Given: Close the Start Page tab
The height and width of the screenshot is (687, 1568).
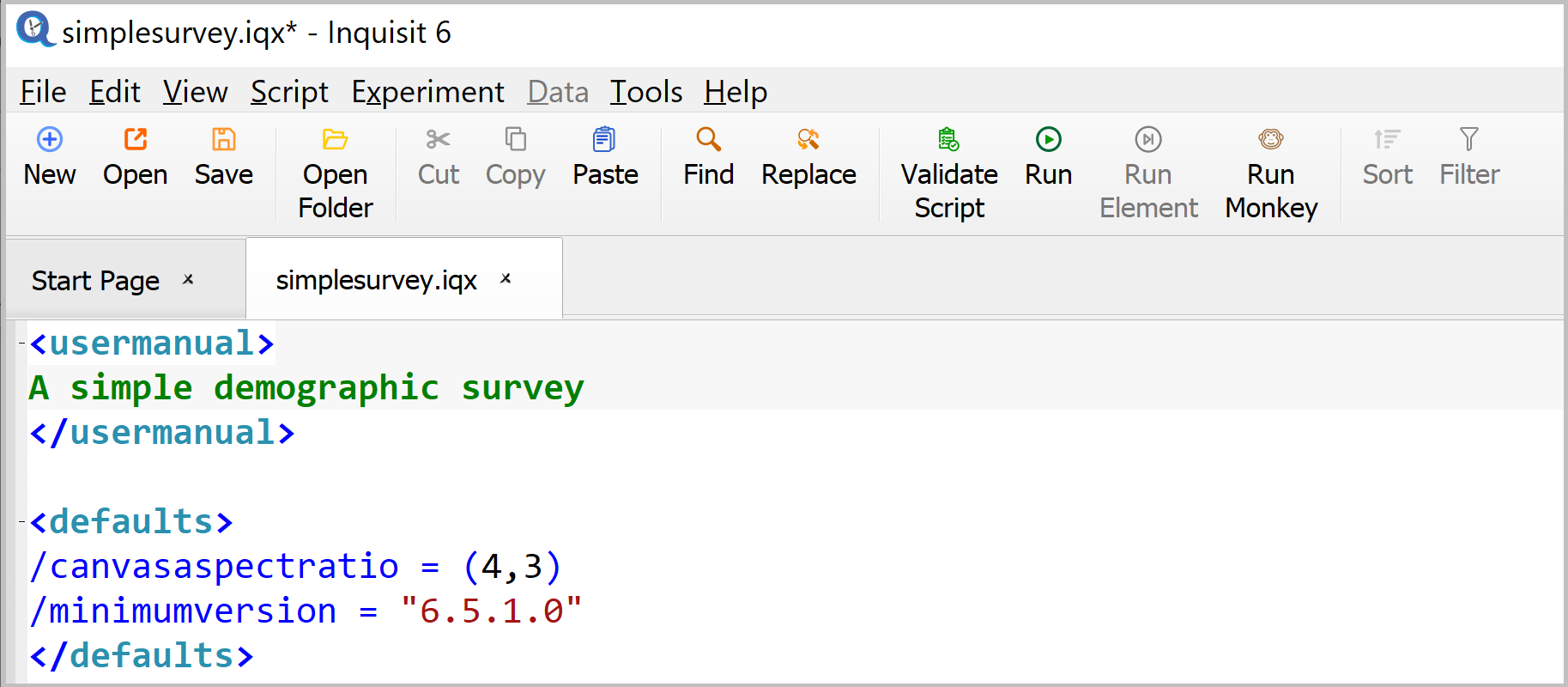Looking at the screenshot, I should click(x=188, y=279).
